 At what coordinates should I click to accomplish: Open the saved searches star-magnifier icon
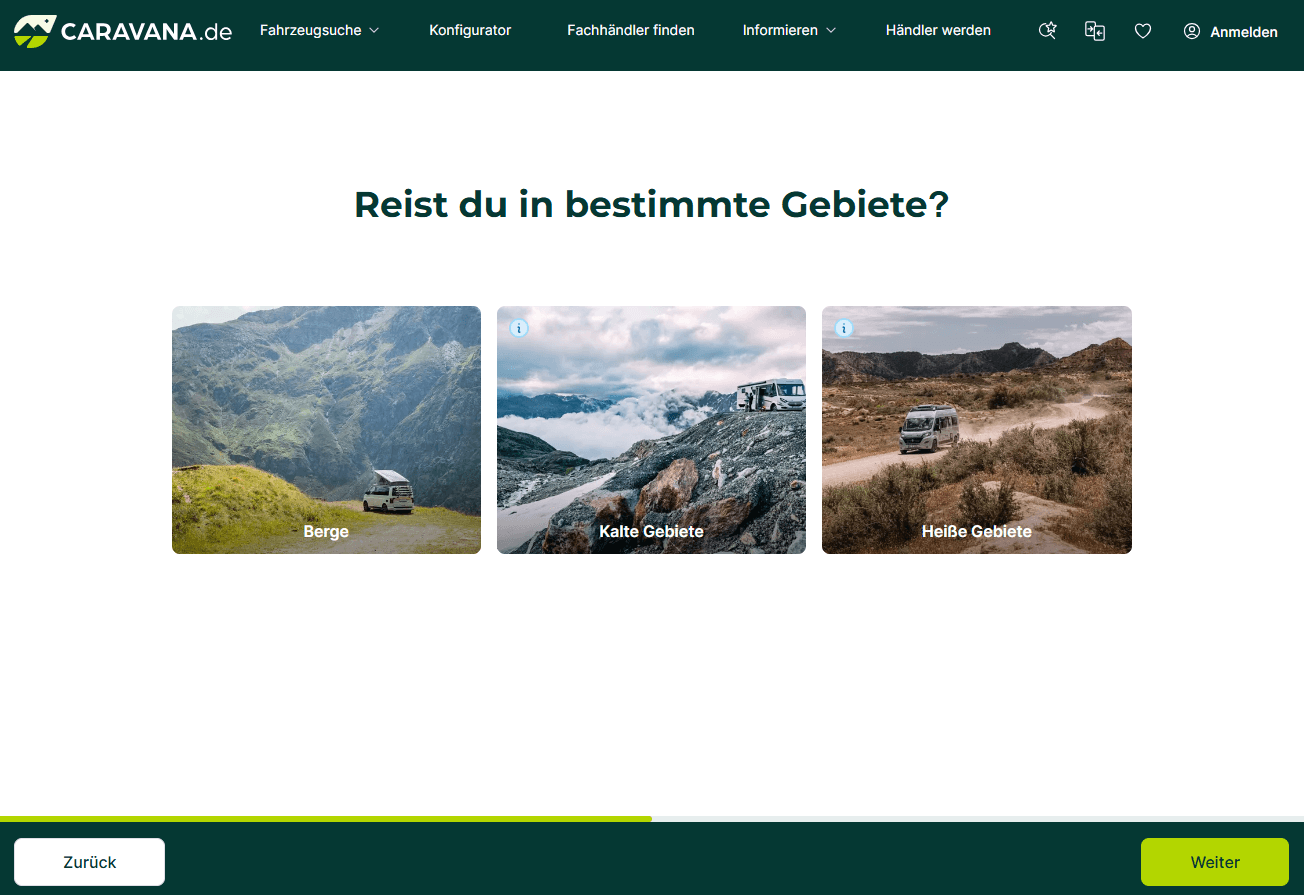pyautogui.click(x=1047, y=31)
